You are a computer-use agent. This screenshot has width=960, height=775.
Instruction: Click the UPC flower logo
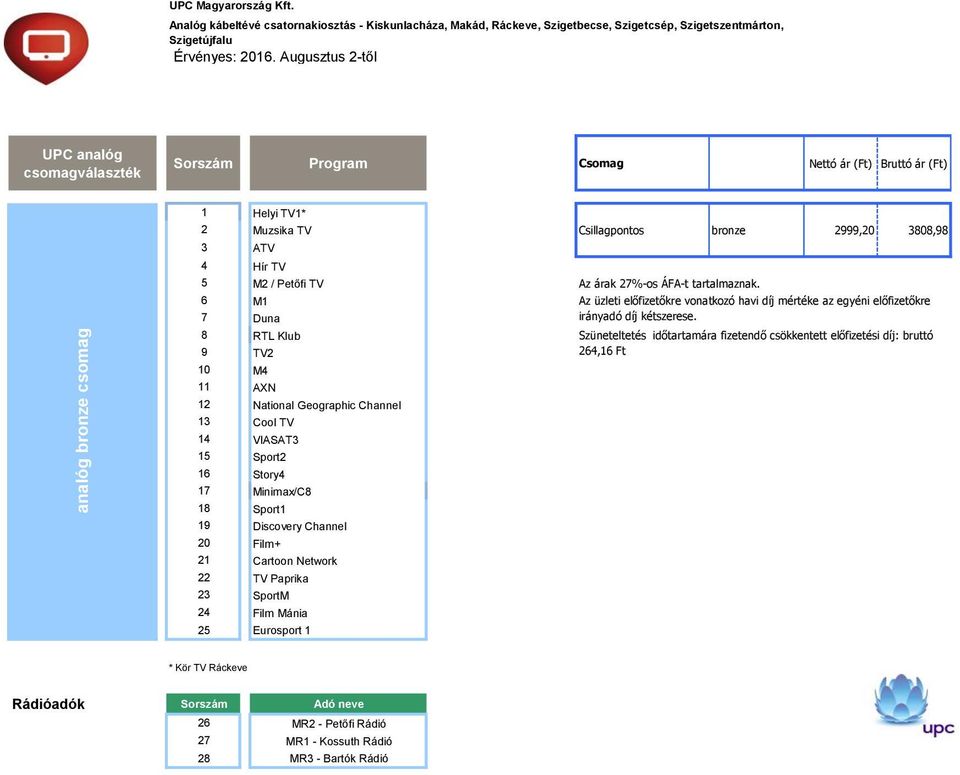coord(913,704)
